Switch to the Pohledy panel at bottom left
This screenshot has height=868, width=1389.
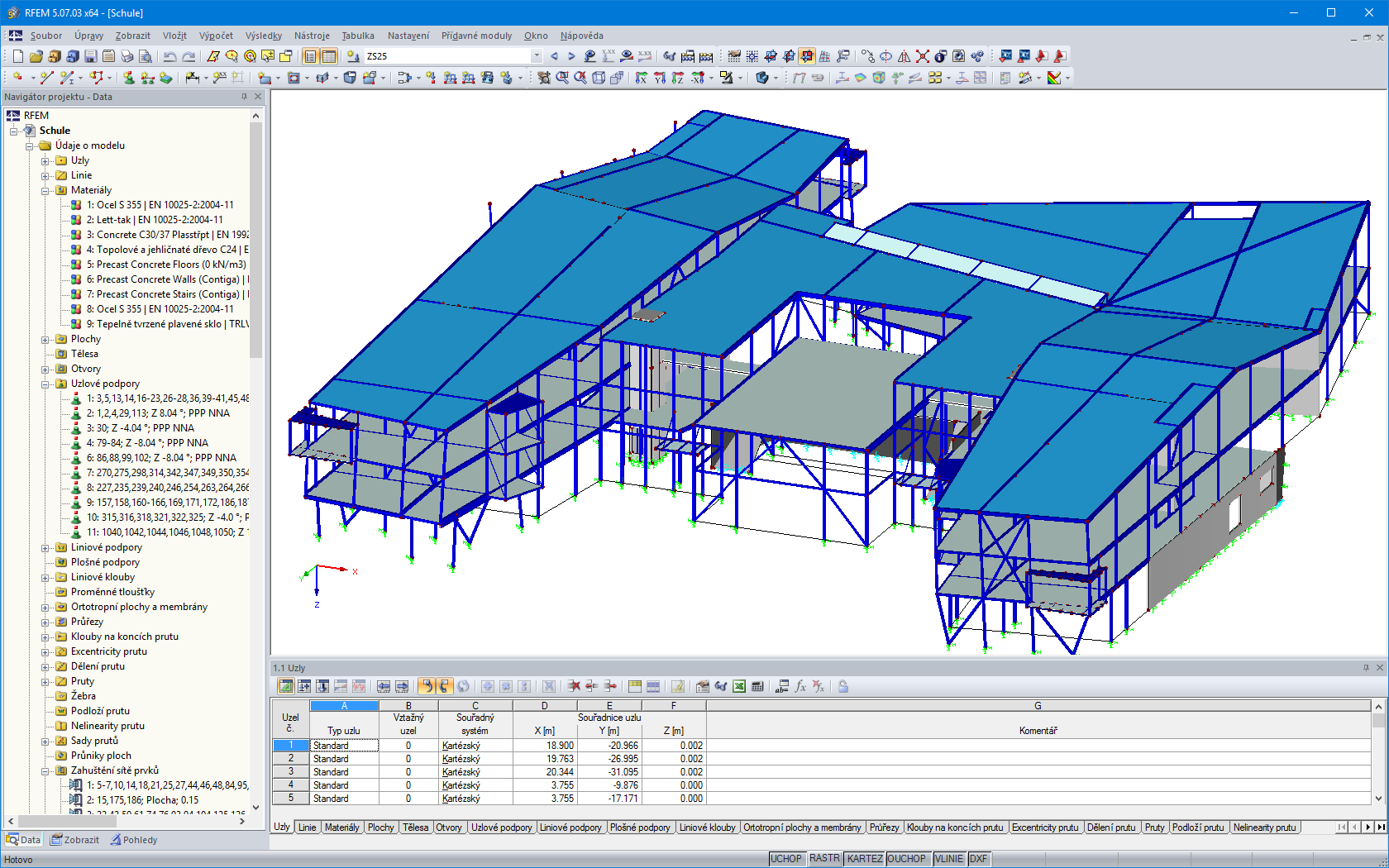pos(135,840)
